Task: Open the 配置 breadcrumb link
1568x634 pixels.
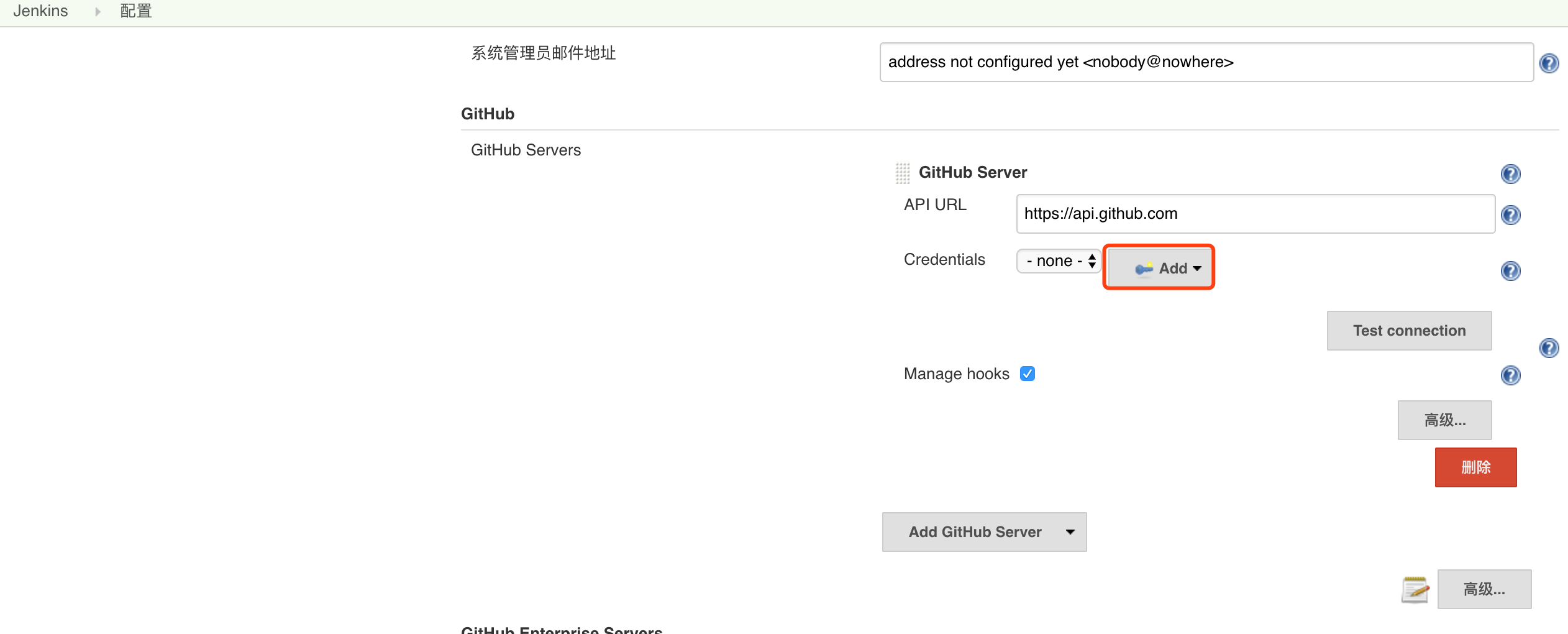Action: 136,11
